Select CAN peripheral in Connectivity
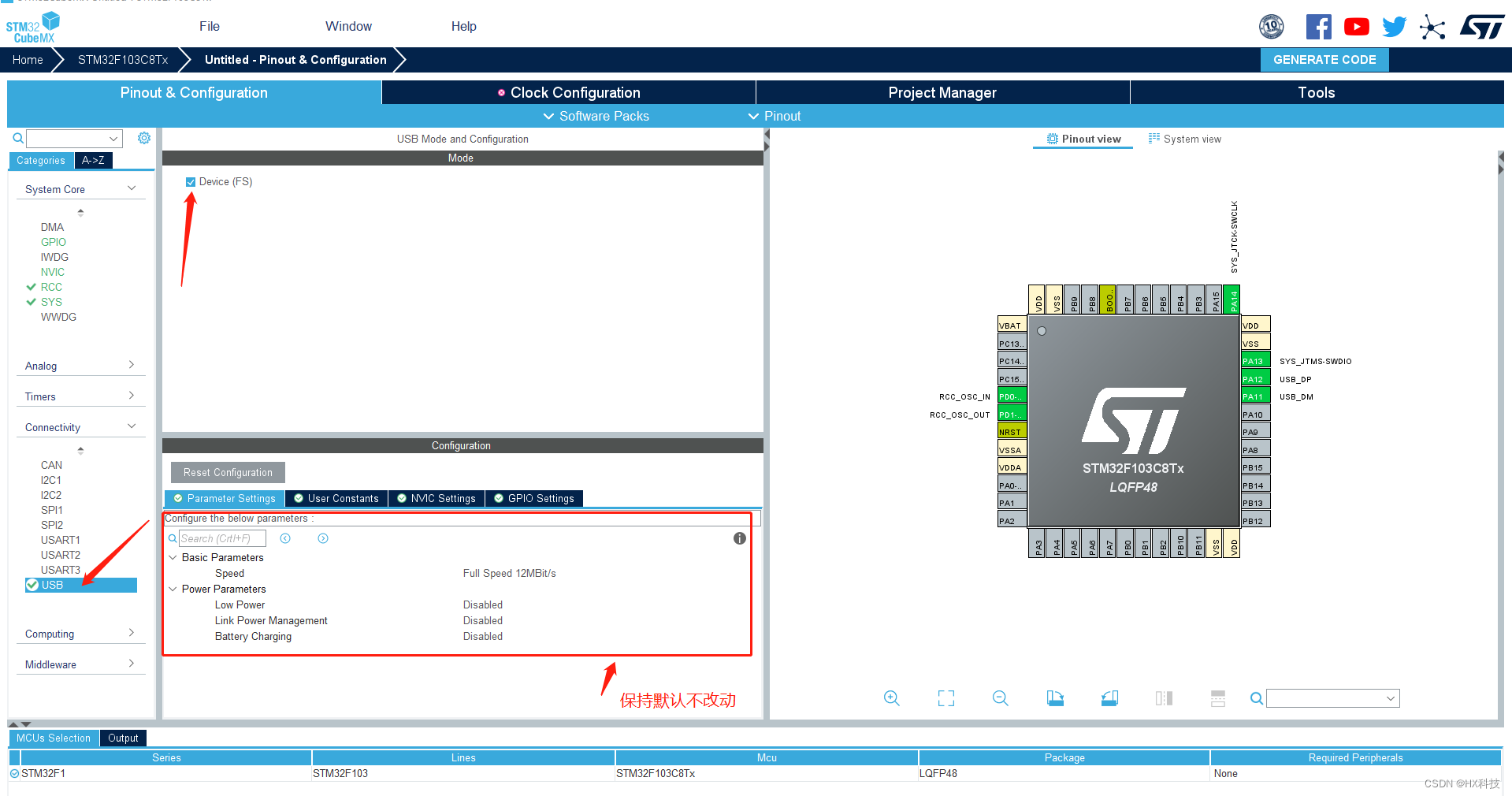Viewport: 1512px width, 796px height. pos(51,465)
